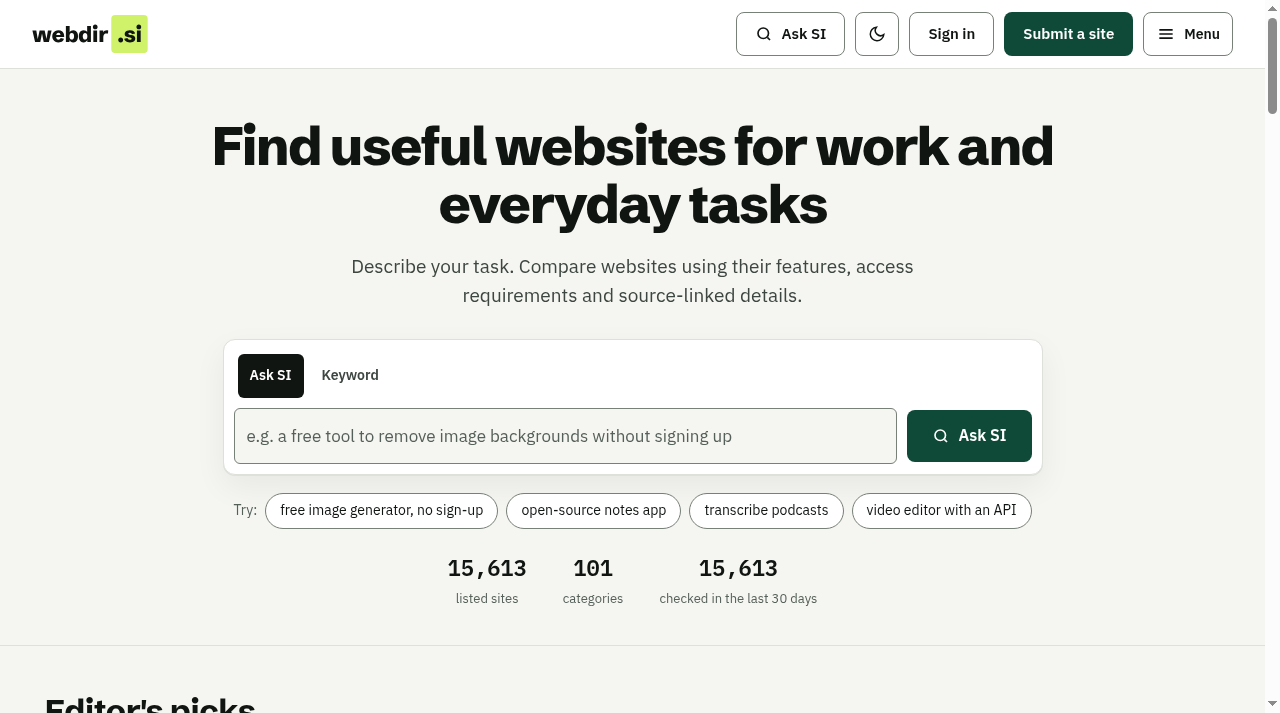Screen dimensions: 1280x713
Task: Open Ask SI from the header
Action: [x=790, y=34]
